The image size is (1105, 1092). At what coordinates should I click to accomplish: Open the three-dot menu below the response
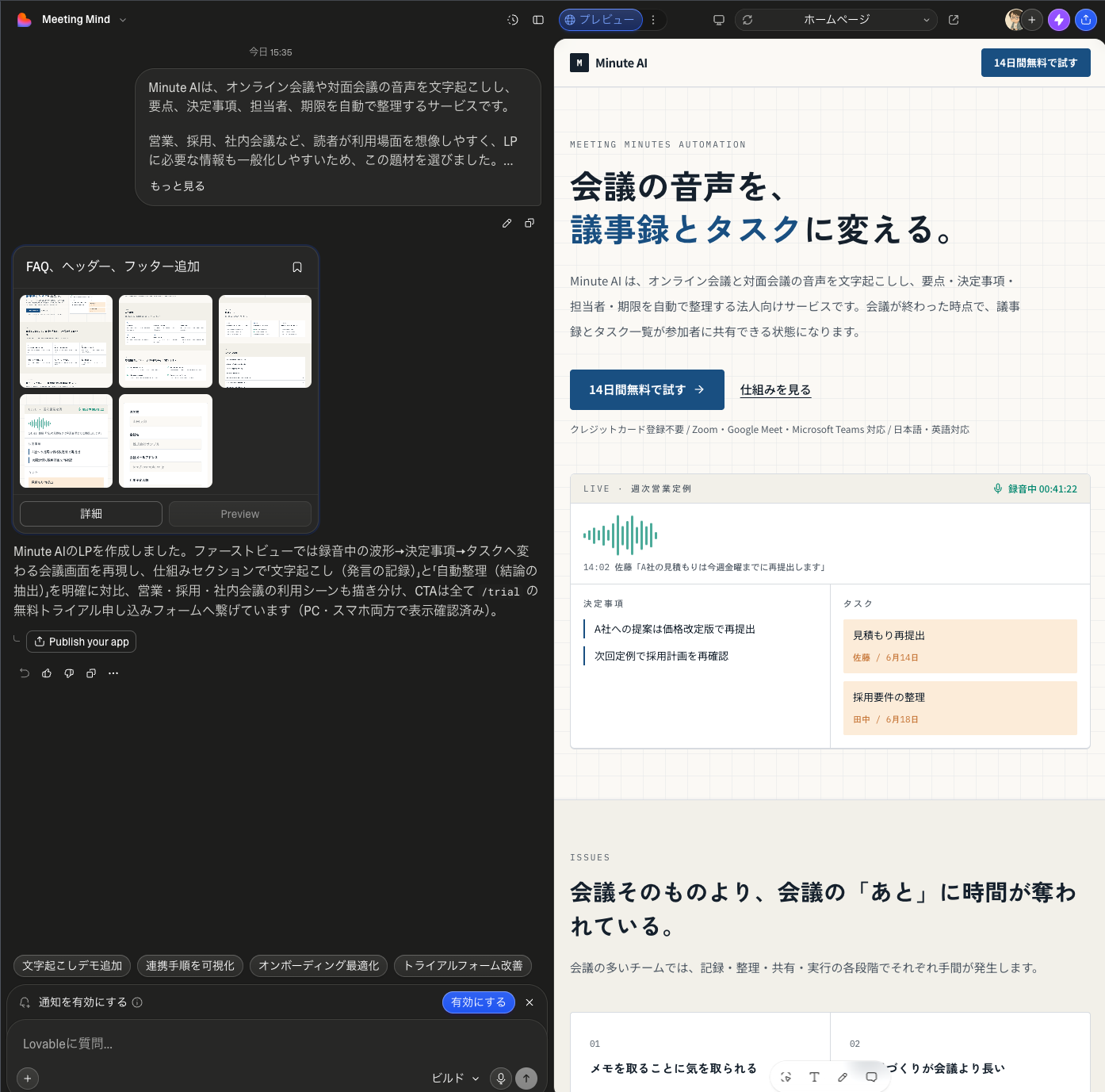point(113,673)
